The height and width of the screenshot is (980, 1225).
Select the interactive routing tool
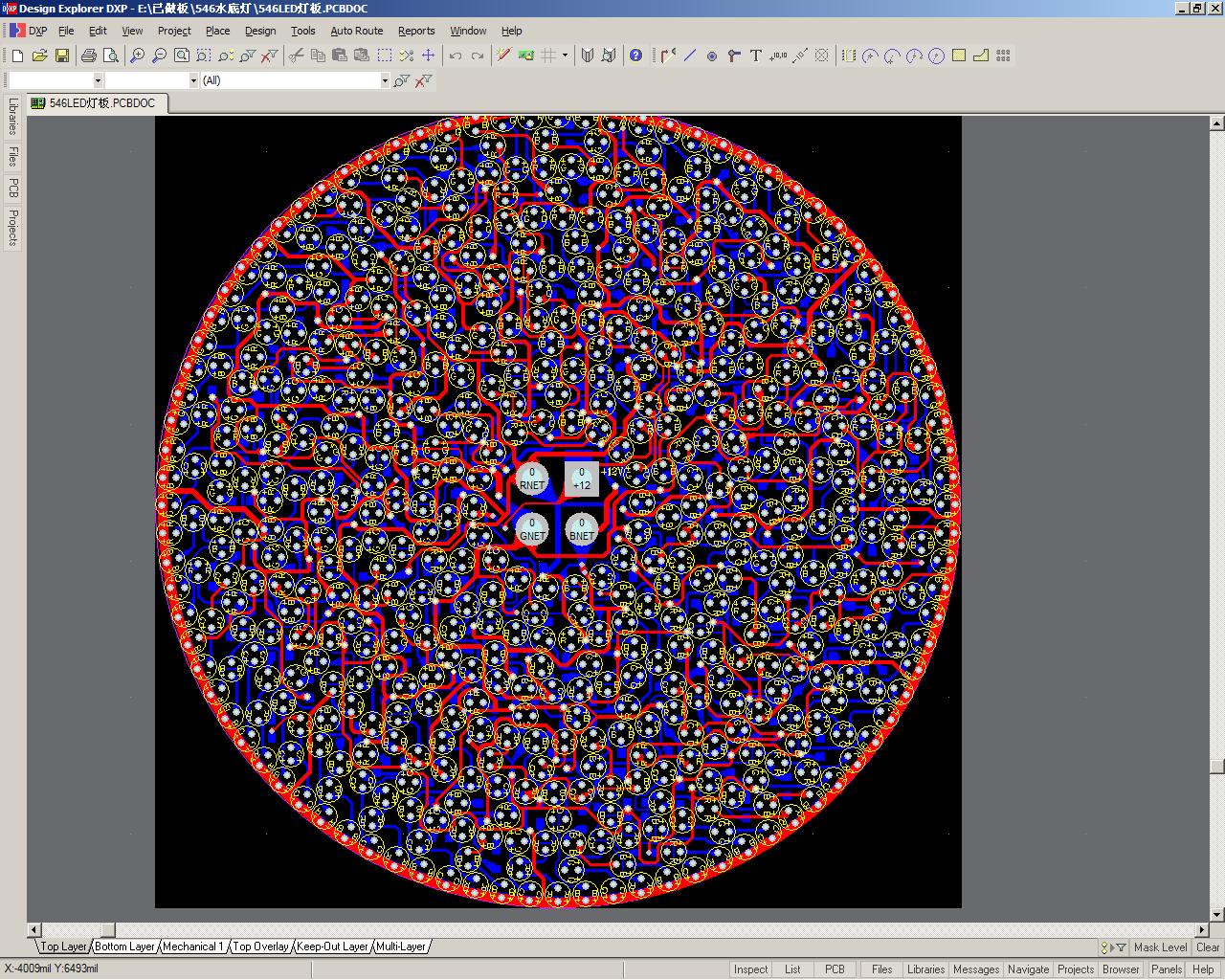[x=668, y=56]
